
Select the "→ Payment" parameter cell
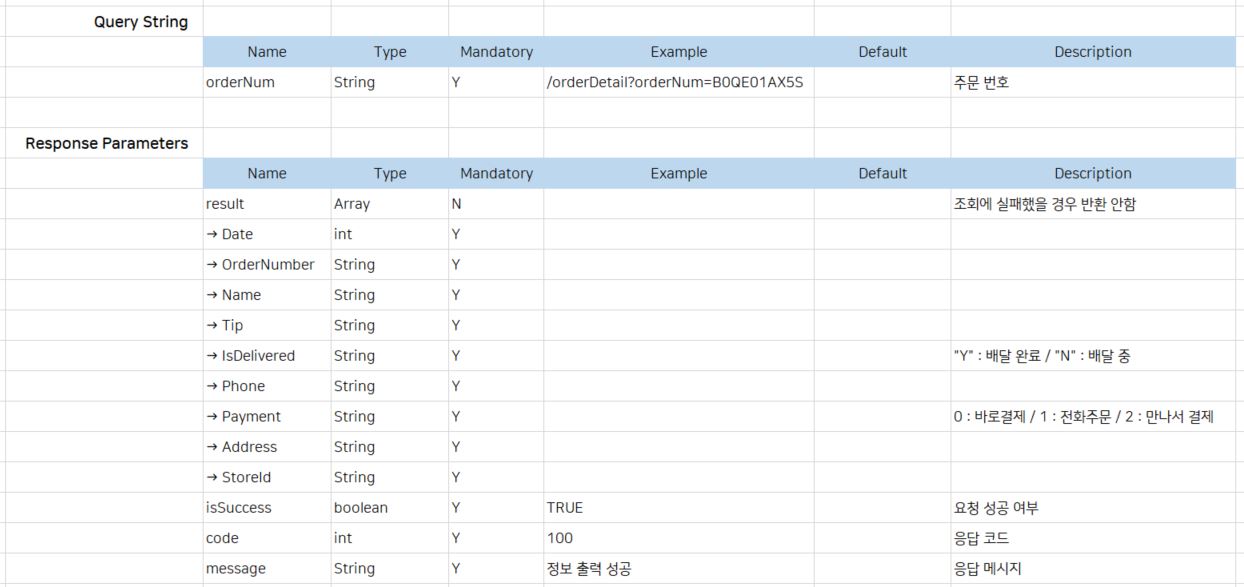point(244,416)
